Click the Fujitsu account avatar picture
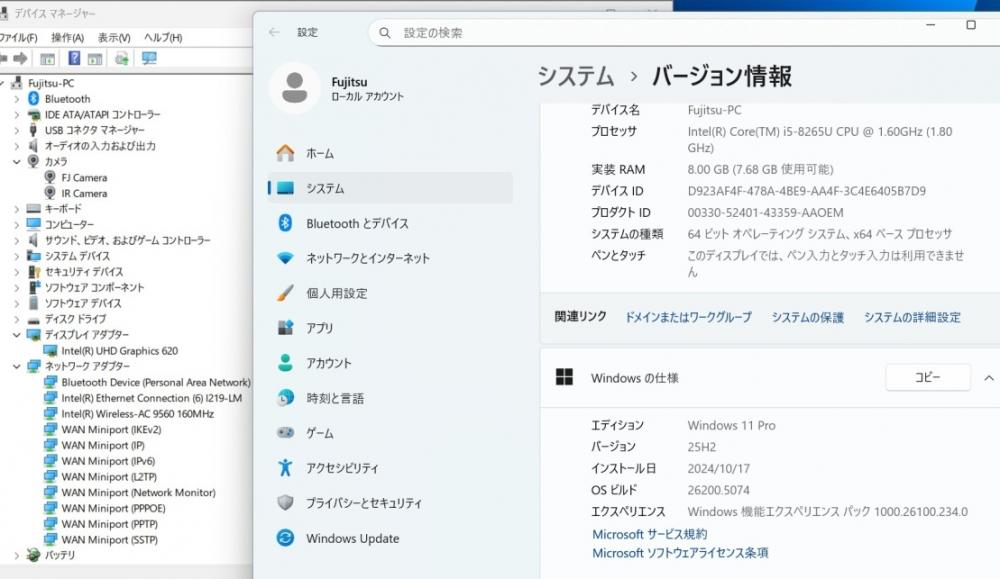This screenshot has width=1000, height=579. (x=294, y=88)
